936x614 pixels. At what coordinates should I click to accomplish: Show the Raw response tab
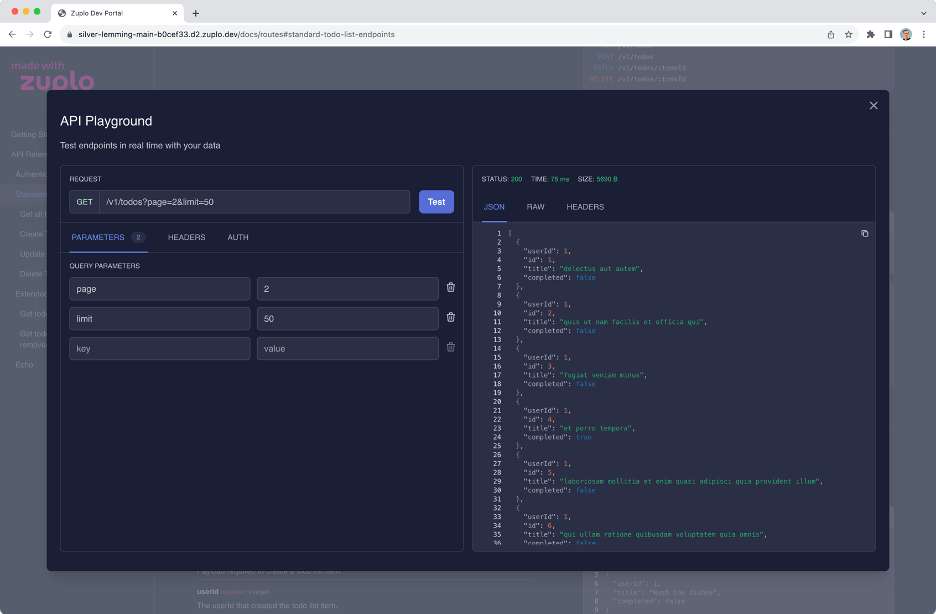(x=535, y=207)
